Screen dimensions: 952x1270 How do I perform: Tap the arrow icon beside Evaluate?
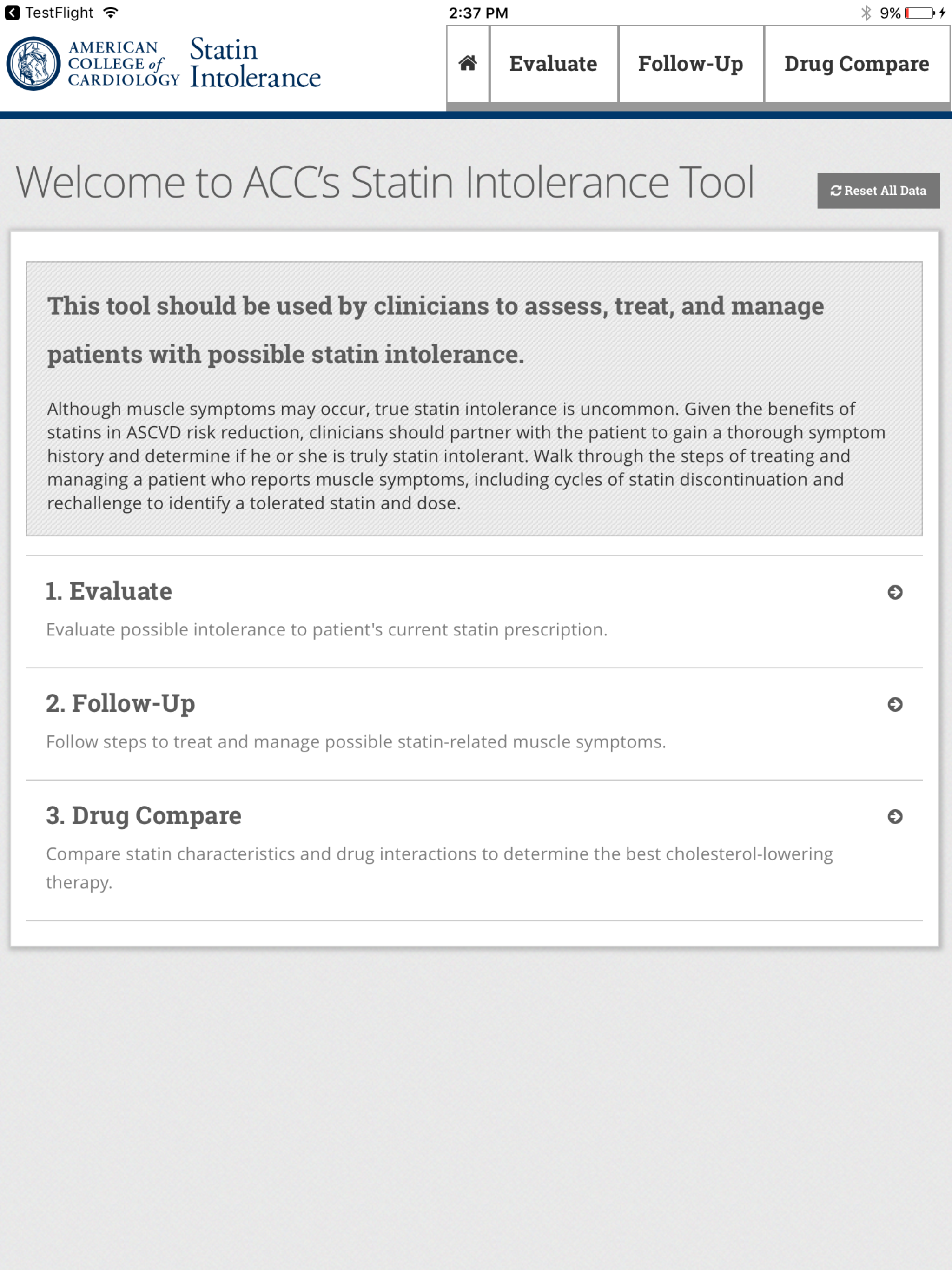(x=894, y=592)
